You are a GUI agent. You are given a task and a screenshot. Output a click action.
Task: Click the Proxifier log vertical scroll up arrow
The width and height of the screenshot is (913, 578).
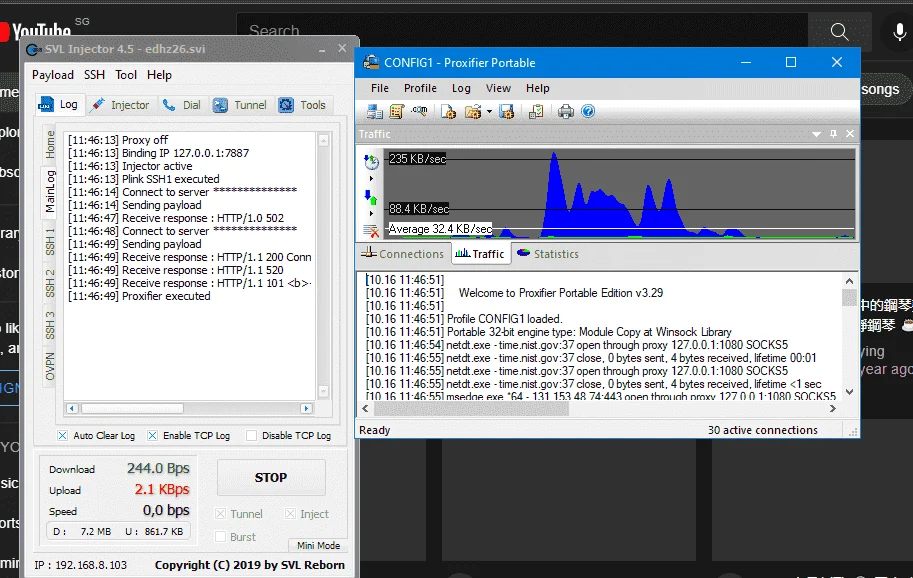tap(850, 281)
